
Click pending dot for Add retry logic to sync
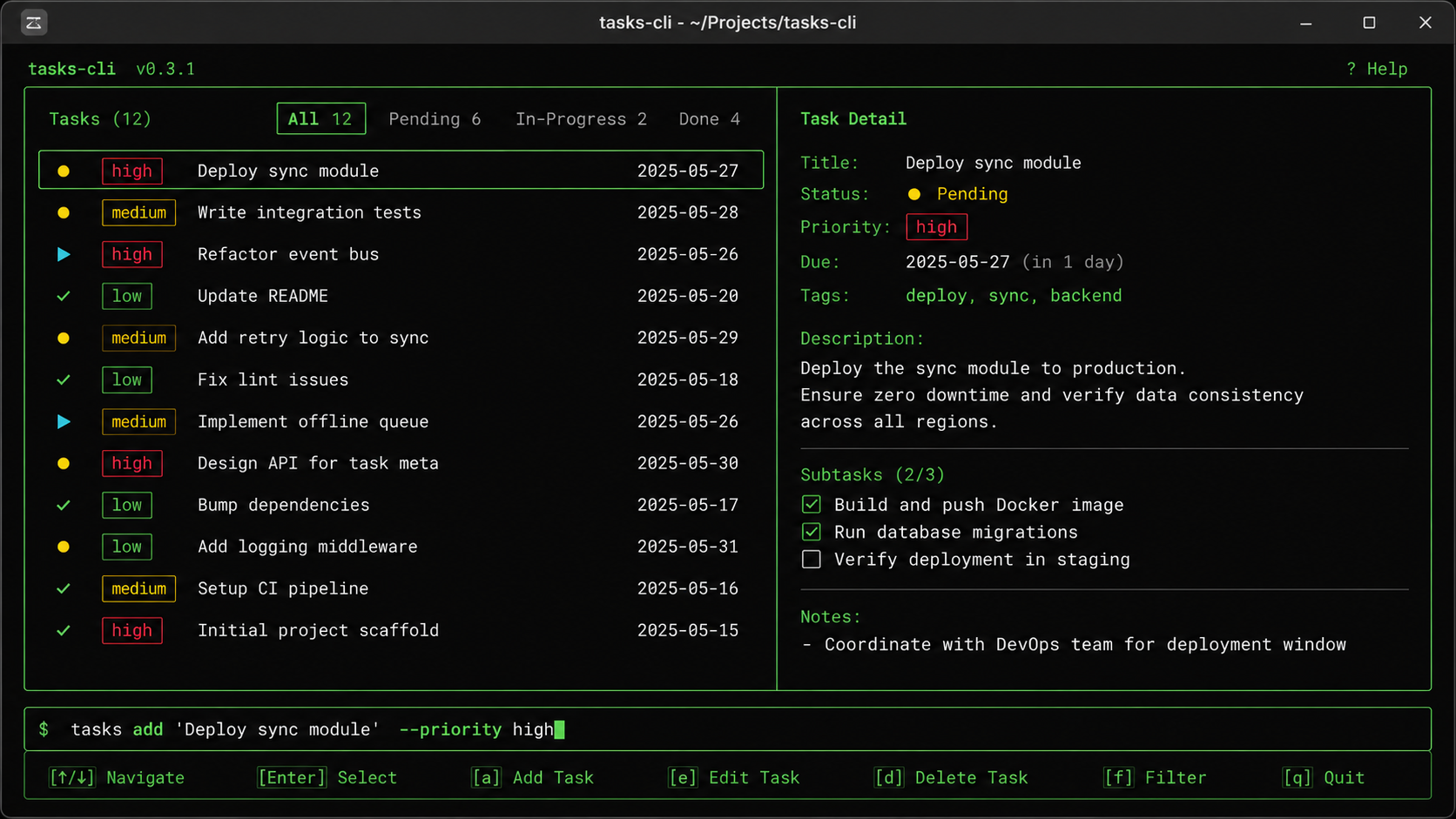[64, 339]
